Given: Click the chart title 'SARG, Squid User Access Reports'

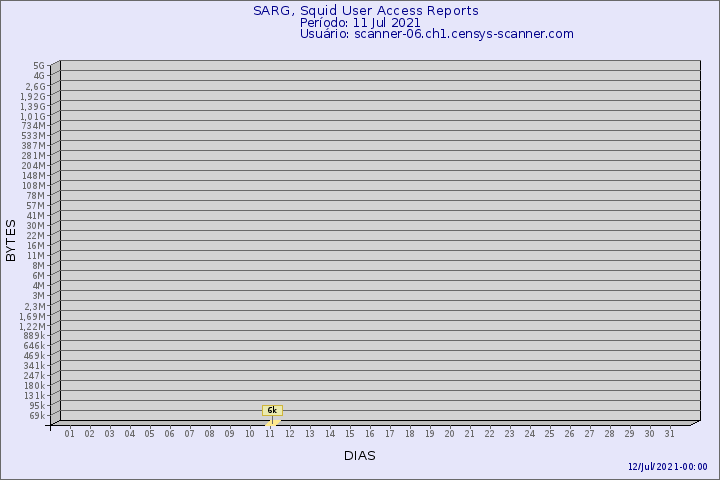Looking at the screenshot, I should [x=366, y=11].
